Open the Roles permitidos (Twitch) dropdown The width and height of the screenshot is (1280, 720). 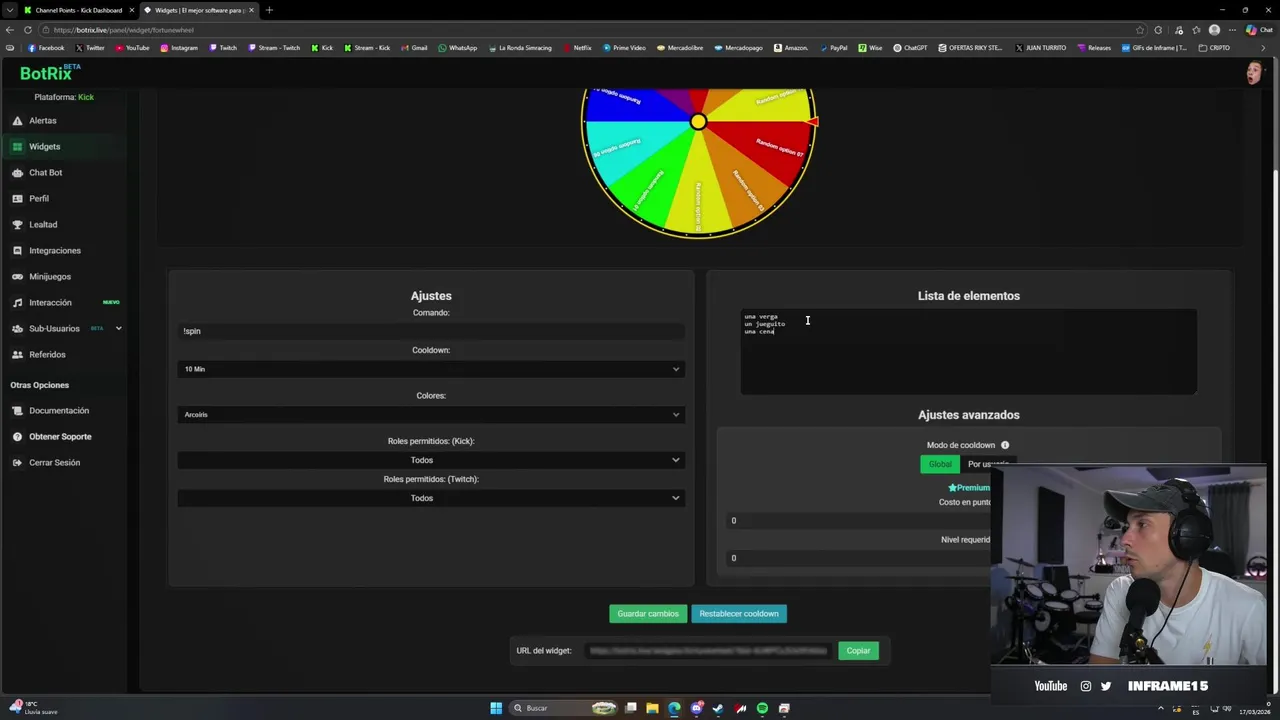(x=431, y=498)
